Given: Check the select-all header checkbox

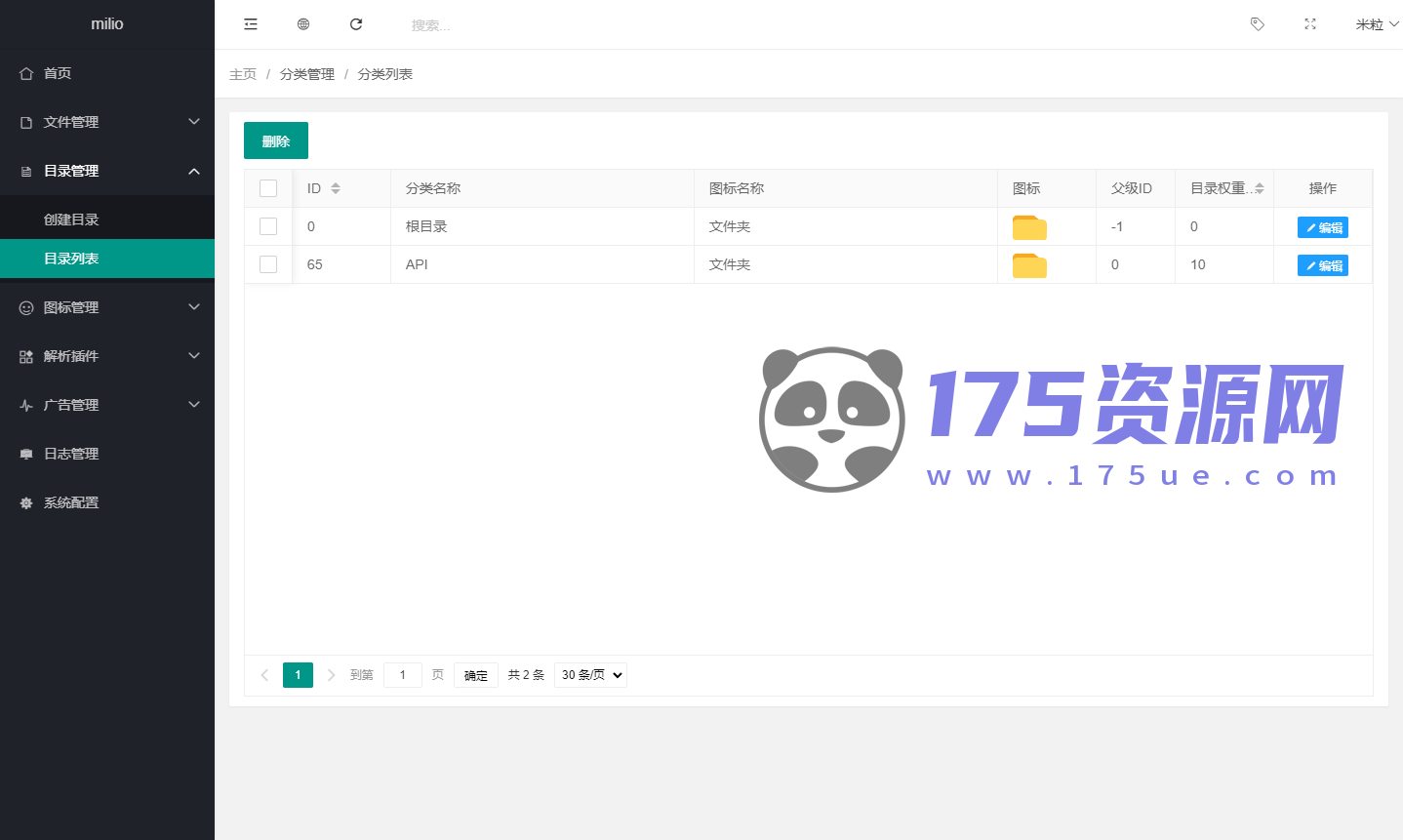Looking at the screenshot, I should (268, 188).
